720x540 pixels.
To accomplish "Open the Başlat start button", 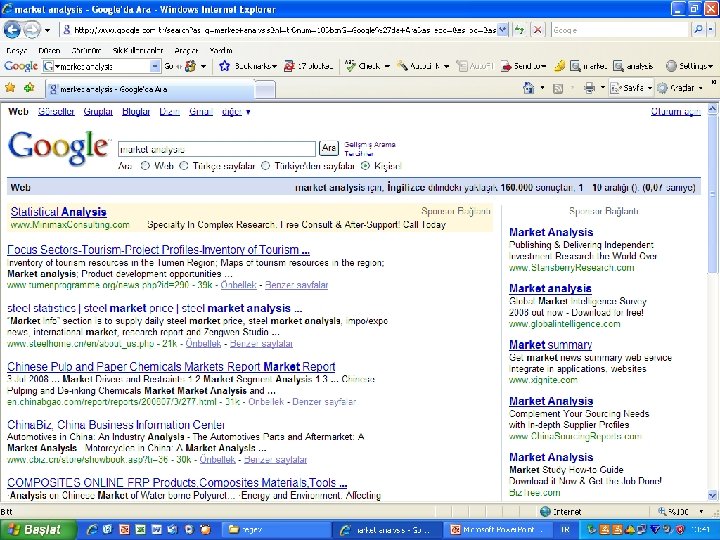I will point(39,529).
